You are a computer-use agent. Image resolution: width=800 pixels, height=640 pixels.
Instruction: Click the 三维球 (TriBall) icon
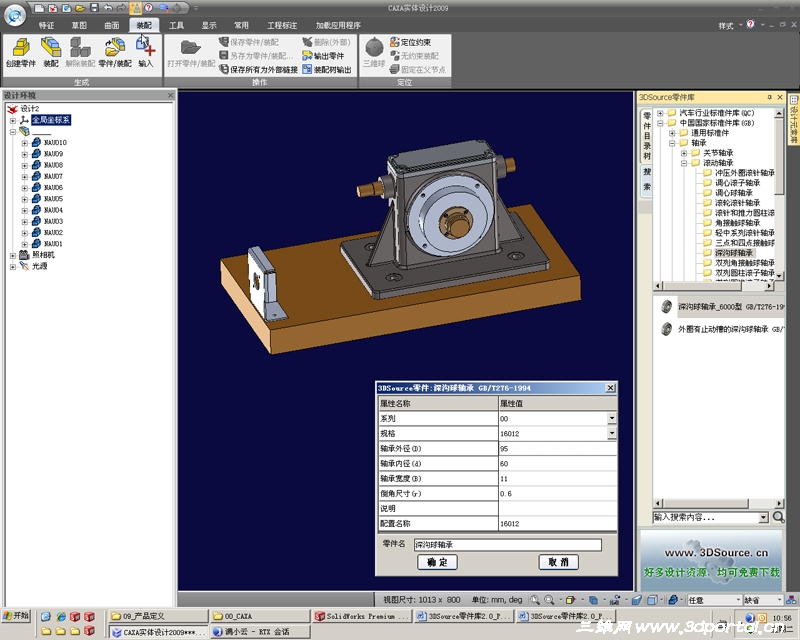(374, 47)
